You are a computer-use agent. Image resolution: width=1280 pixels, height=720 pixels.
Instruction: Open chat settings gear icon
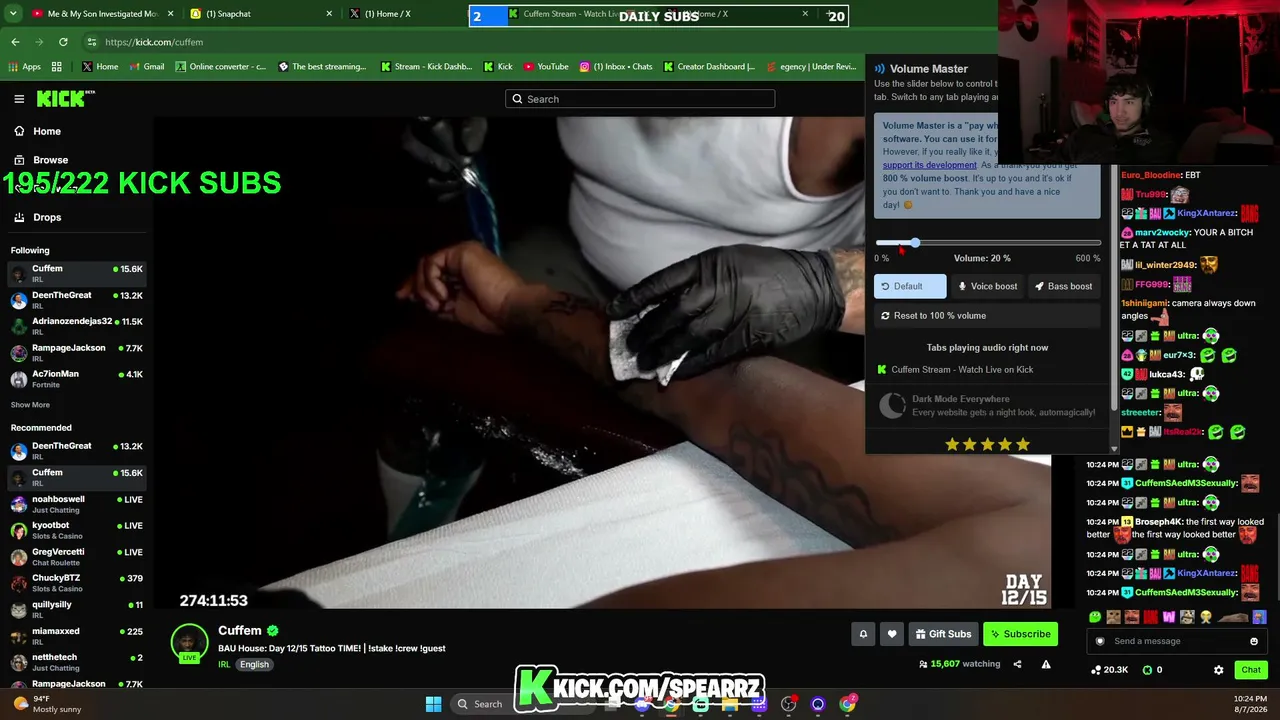pos(1218,670)
